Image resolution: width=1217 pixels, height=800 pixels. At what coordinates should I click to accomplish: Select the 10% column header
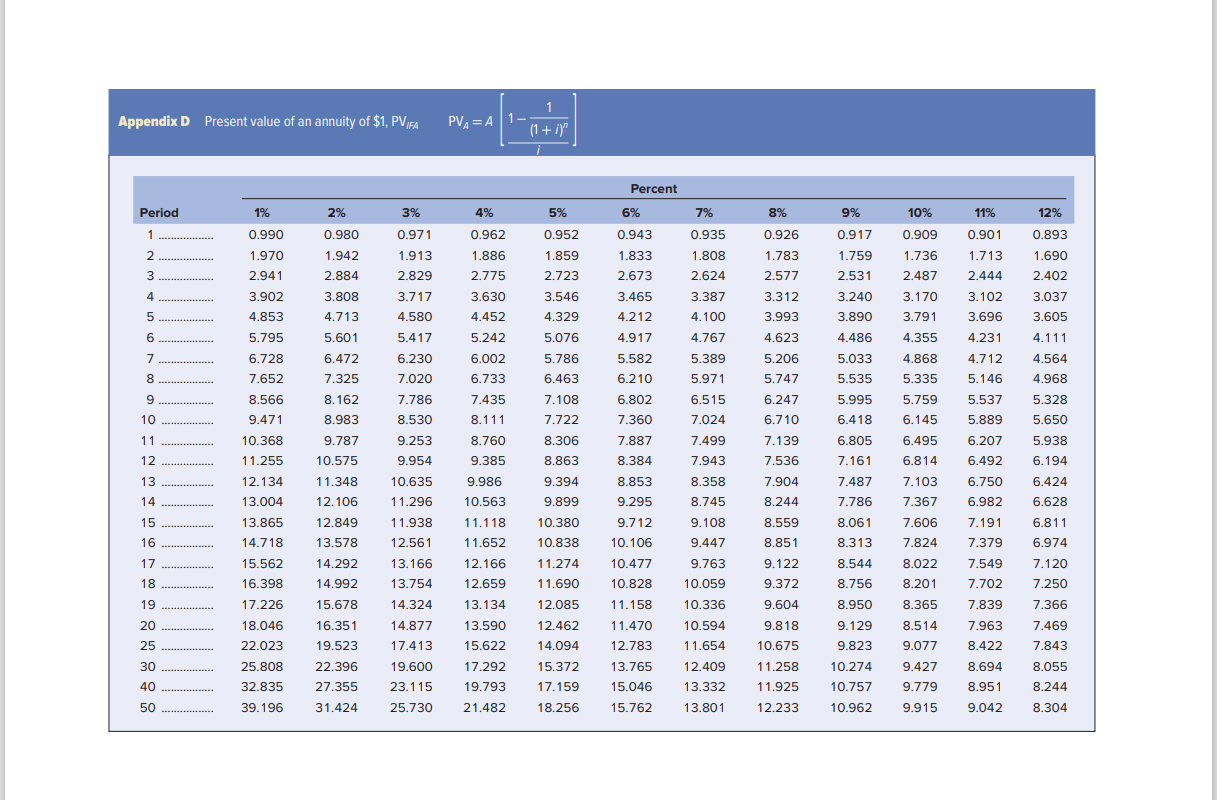click(920, 213)
